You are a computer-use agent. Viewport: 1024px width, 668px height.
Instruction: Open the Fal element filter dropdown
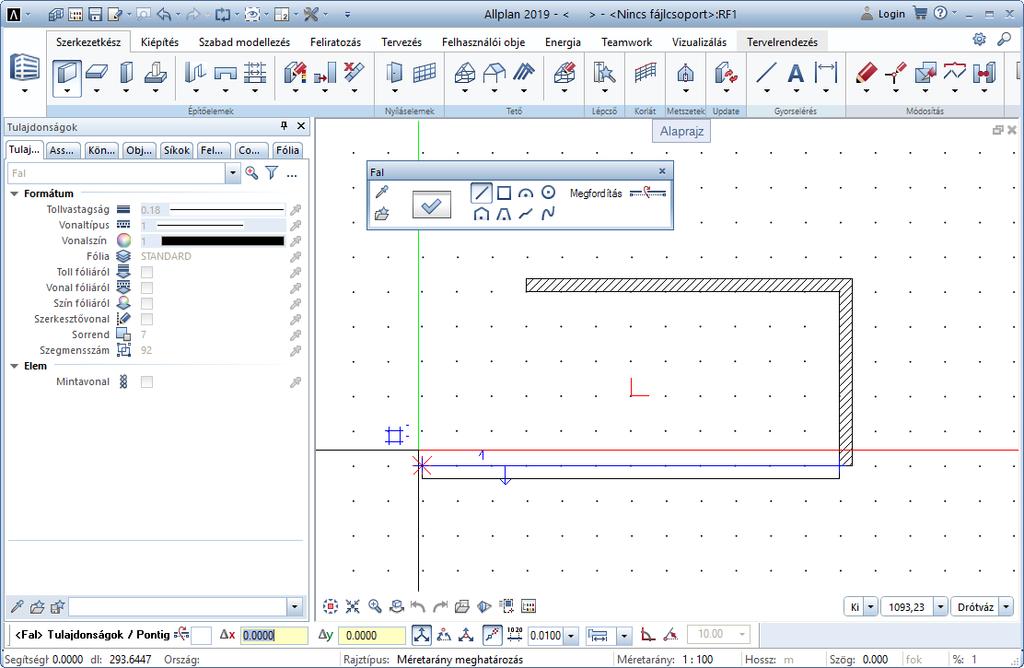point(233,173)
